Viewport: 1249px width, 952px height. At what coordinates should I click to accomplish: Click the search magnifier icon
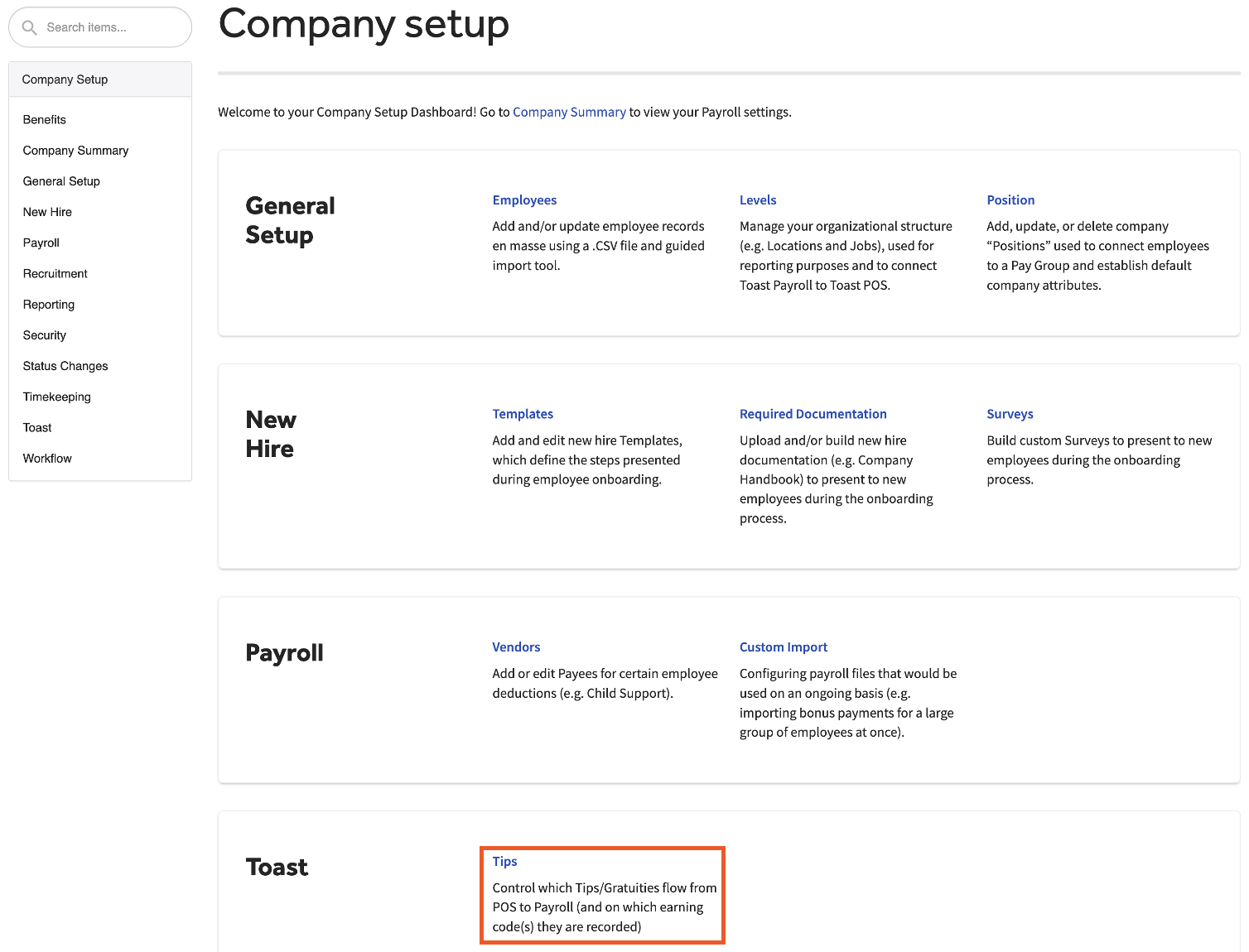(29, 27)
